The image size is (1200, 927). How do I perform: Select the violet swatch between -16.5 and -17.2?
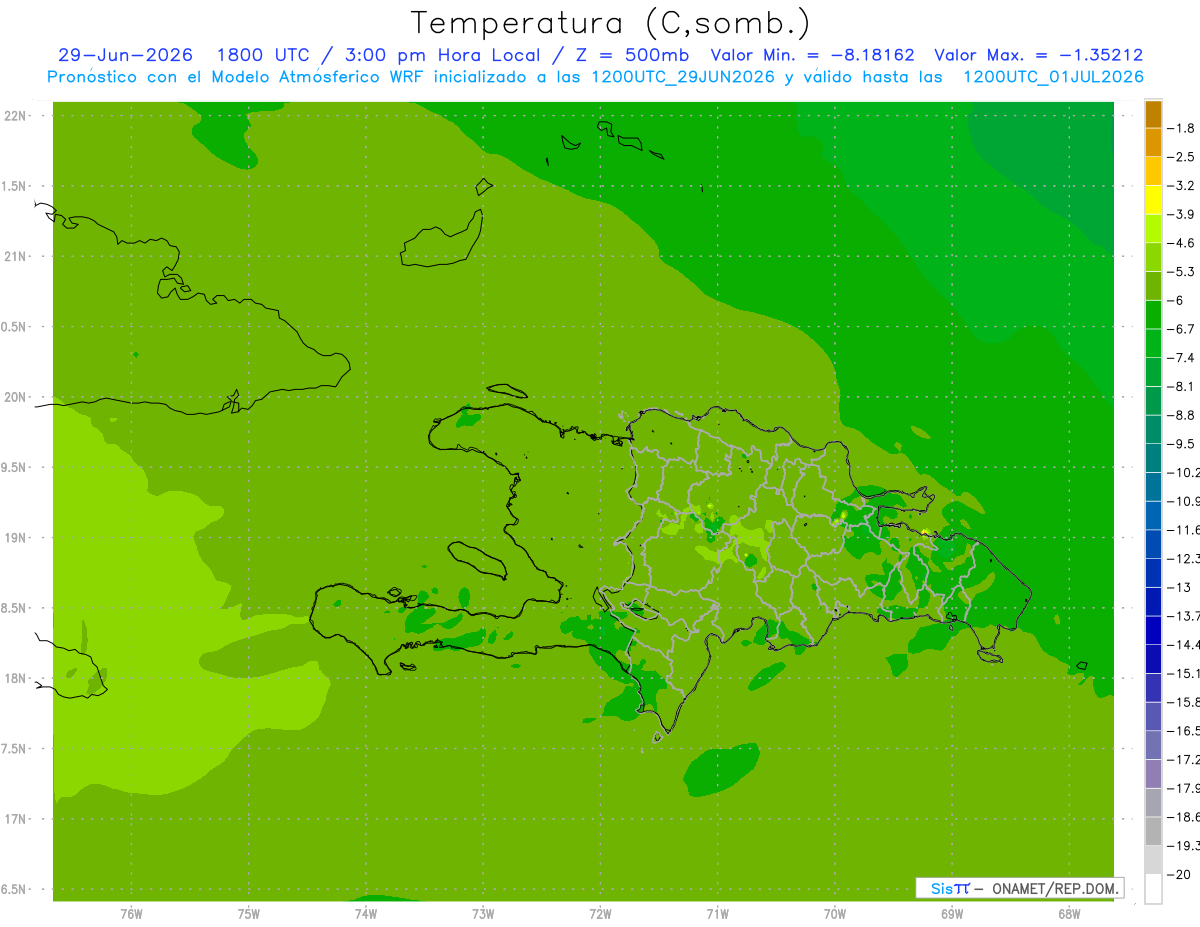tap(1153, 745)
